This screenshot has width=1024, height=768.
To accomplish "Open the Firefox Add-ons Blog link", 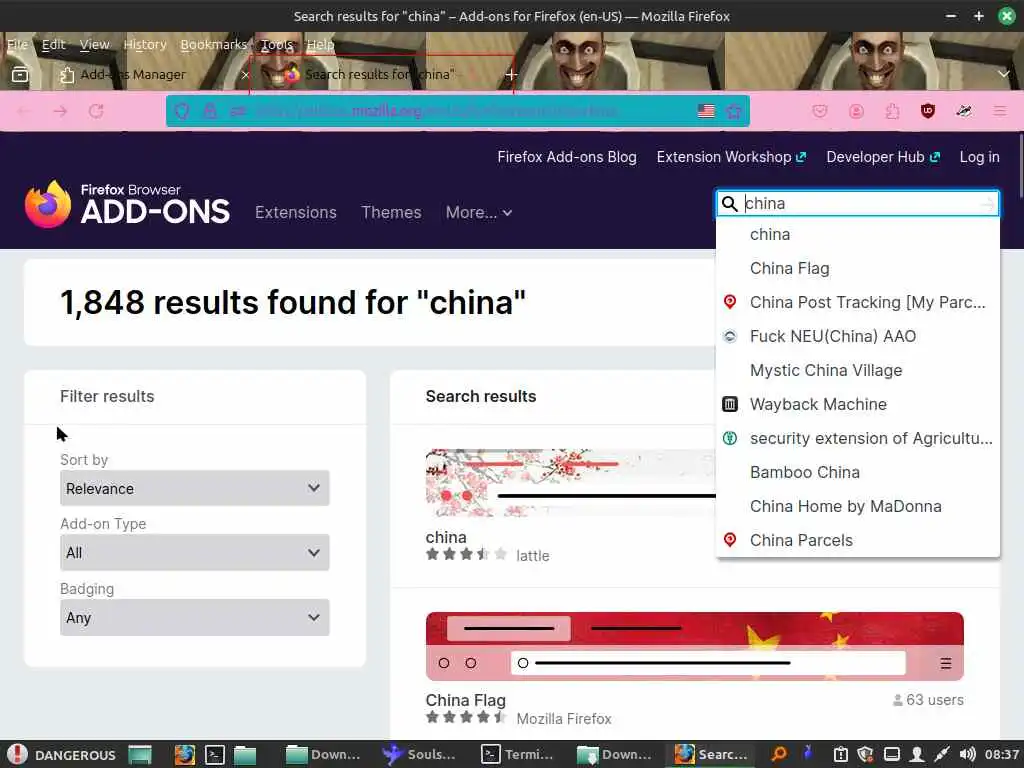I will click(x=567, y=157).
